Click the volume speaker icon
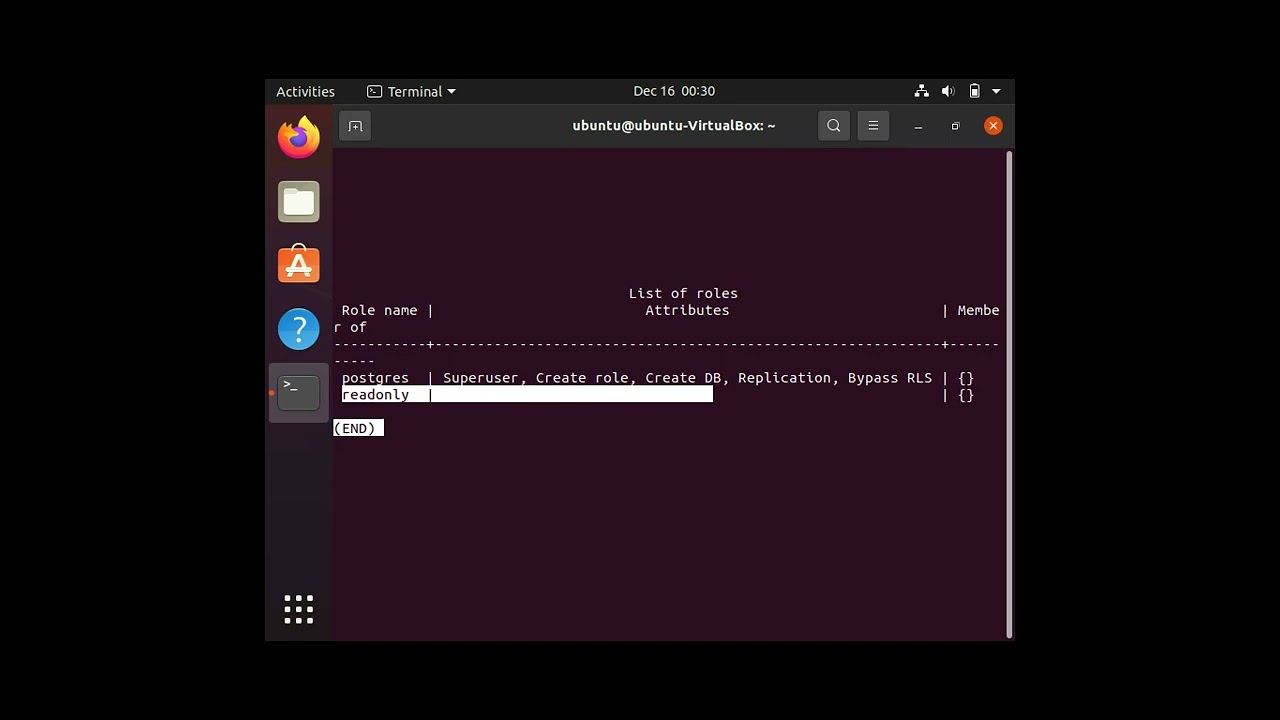 click(948, 91)
